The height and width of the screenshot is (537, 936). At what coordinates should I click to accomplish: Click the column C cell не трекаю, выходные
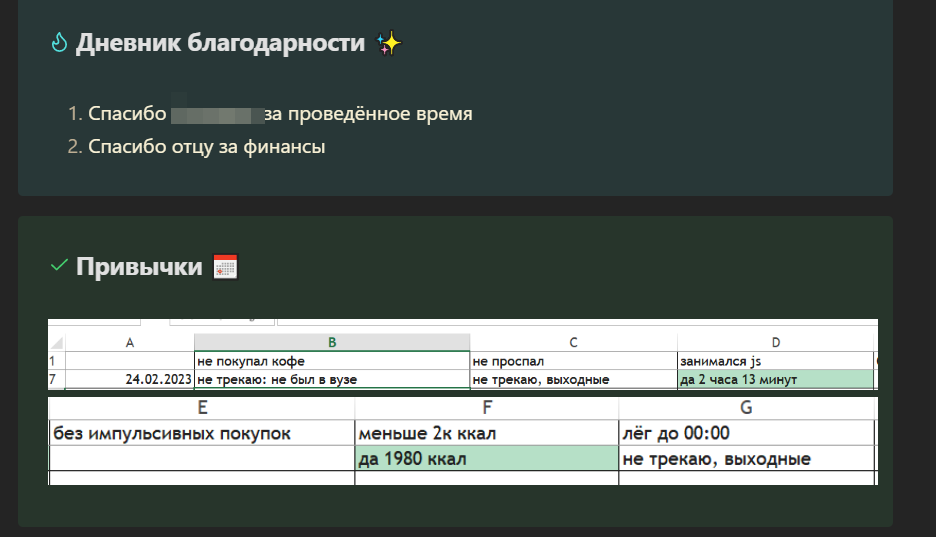574,379
